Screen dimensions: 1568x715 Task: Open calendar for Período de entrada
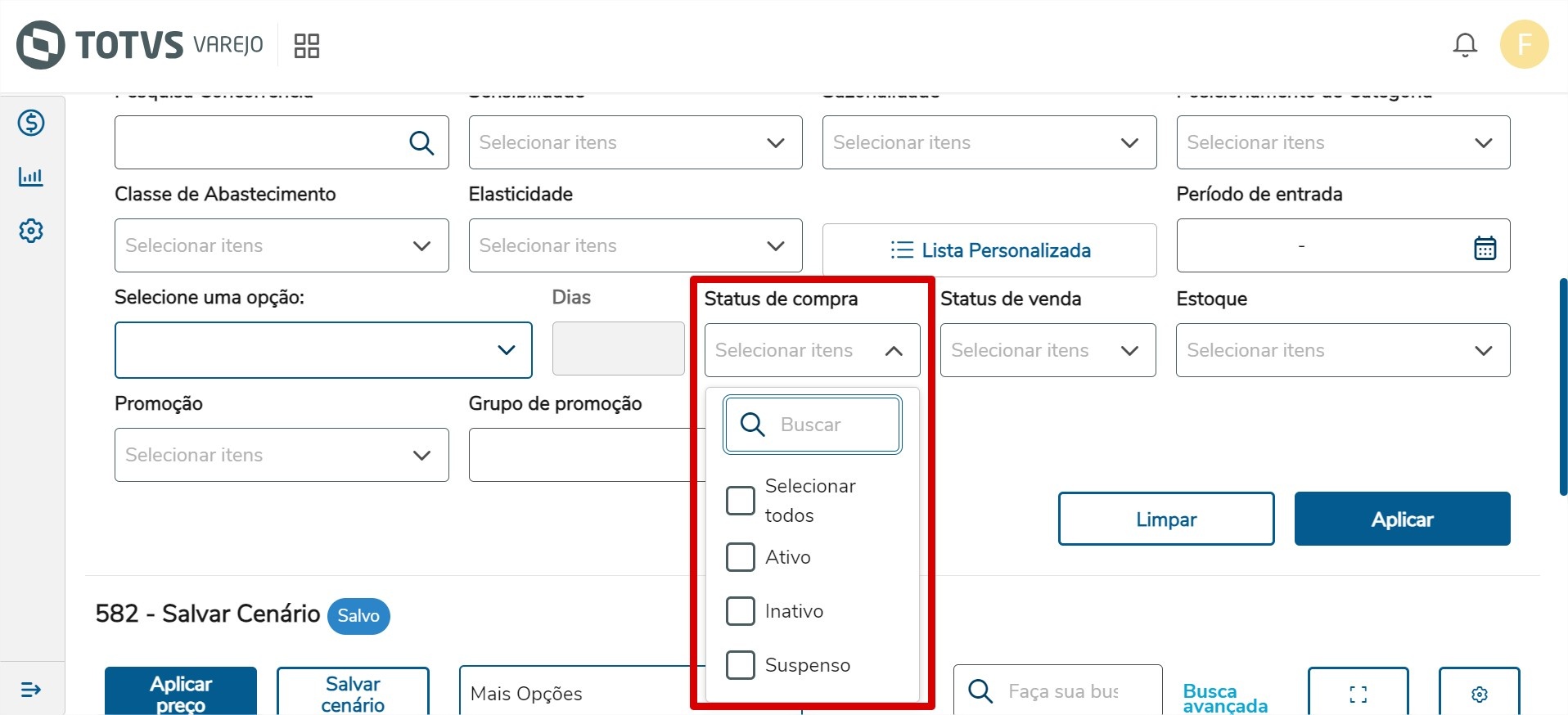[1485, 247]
